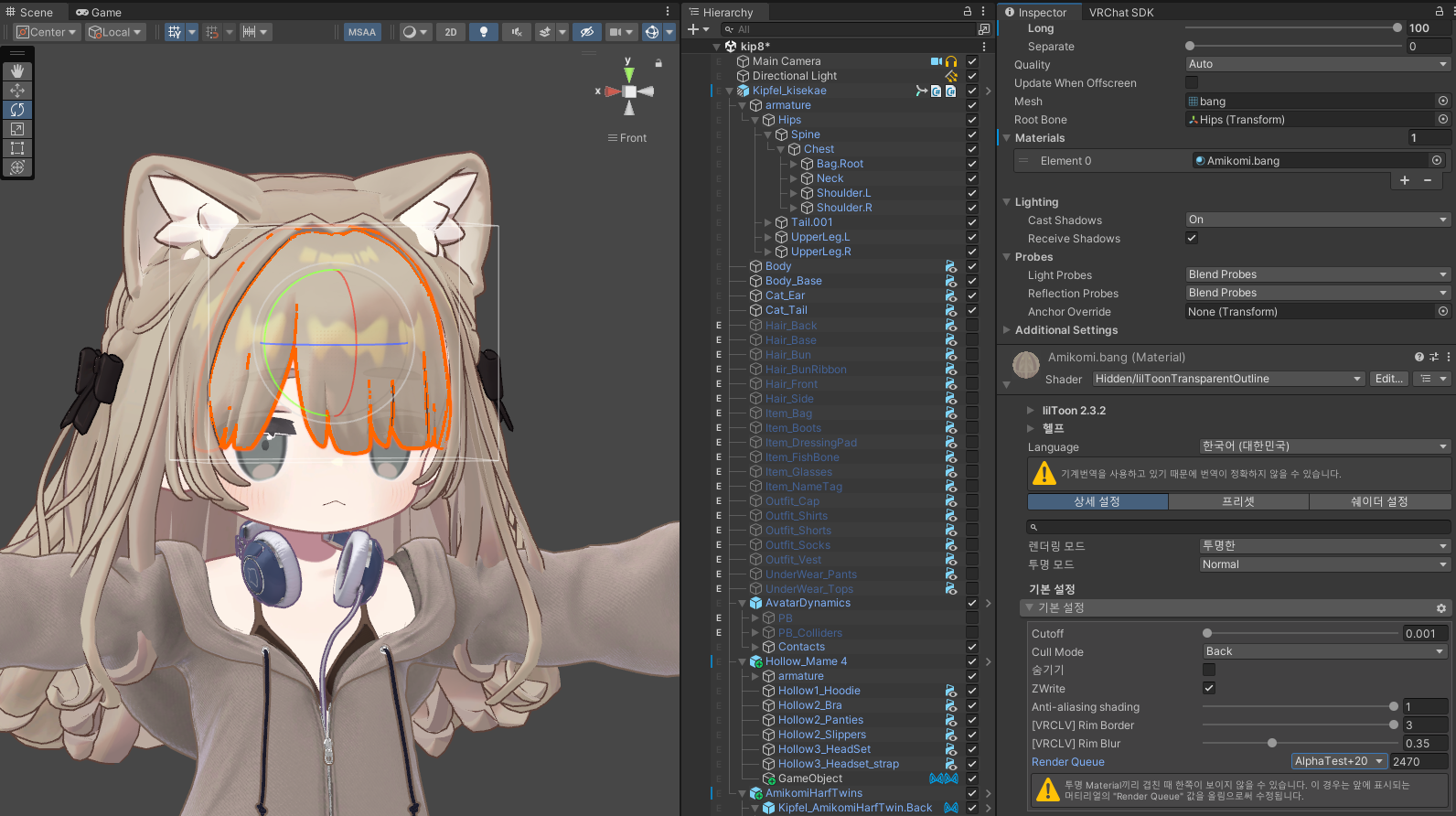The width and height of the screenshot is (1456, 816).
Task: Expand lilToon 2.3.2 section
Action: 1031,411
